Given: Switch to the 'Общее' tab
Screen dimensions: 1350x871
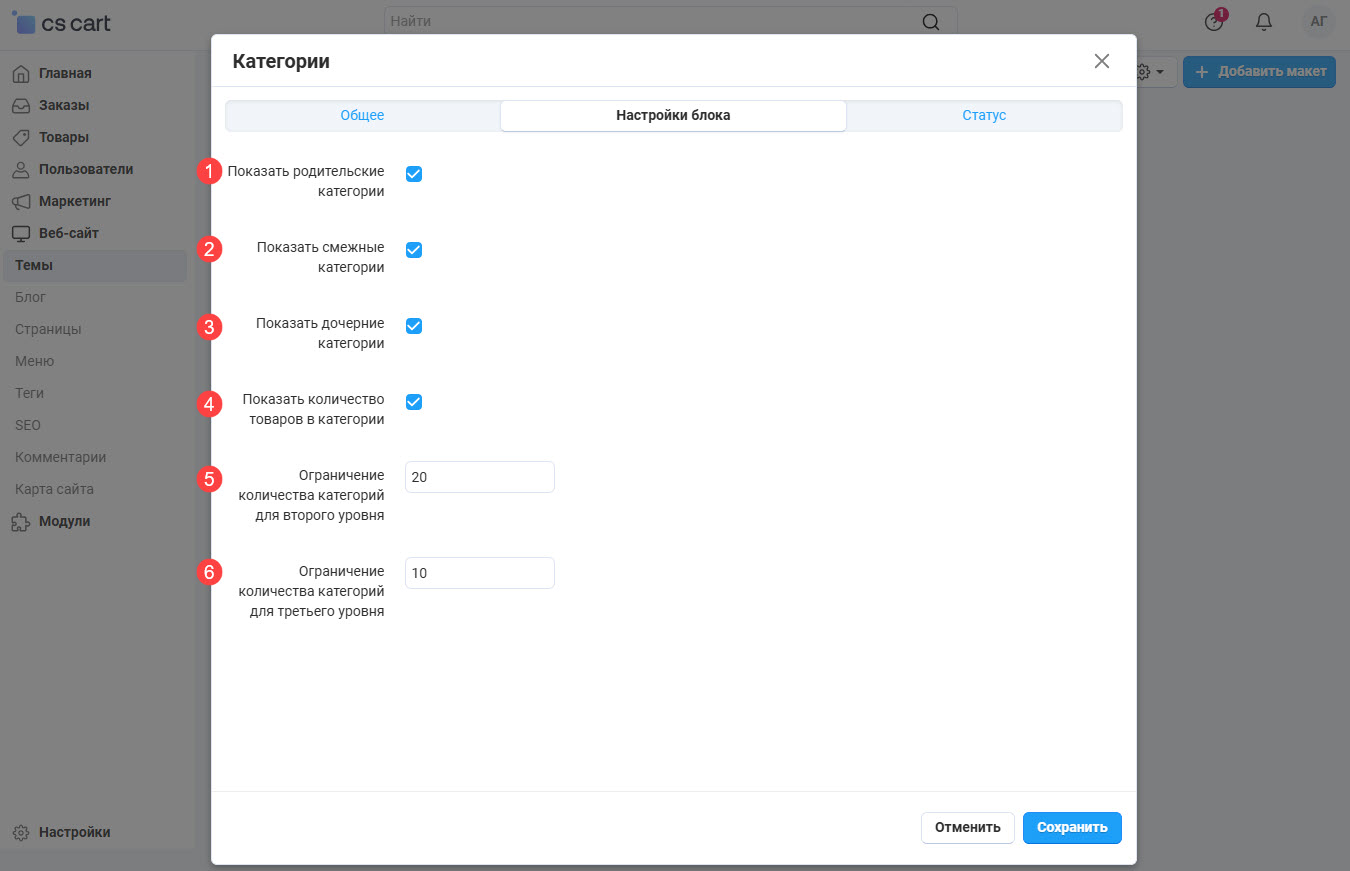Looking at the screenshot, I should pos(362,116).
